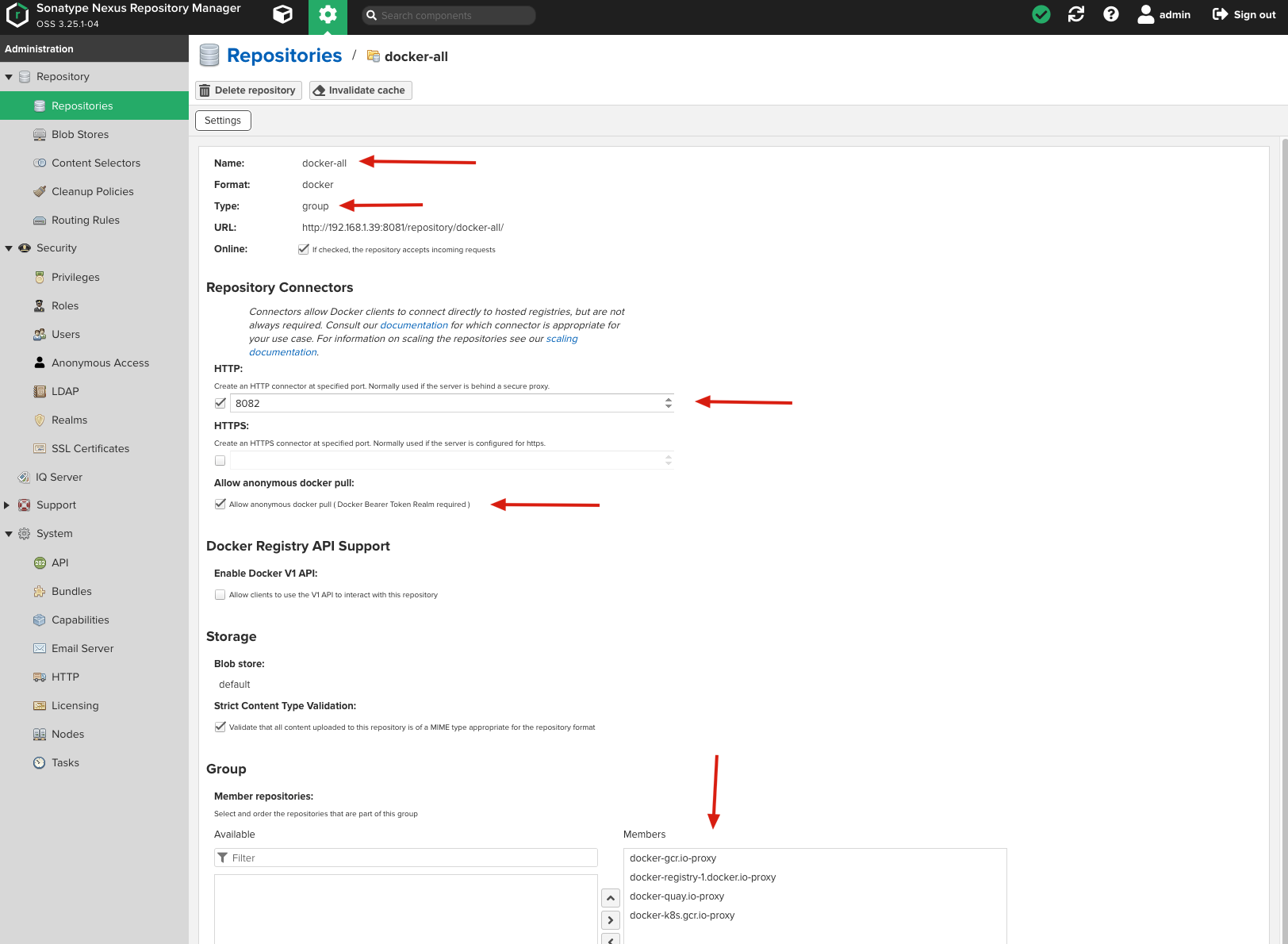Open the scaling documentation link

click(x=562, y=338)
